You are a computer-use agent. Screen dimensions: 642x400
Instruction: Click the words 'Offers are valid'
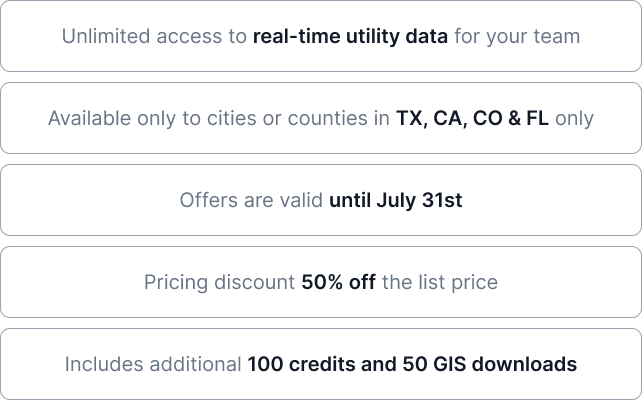251,200
